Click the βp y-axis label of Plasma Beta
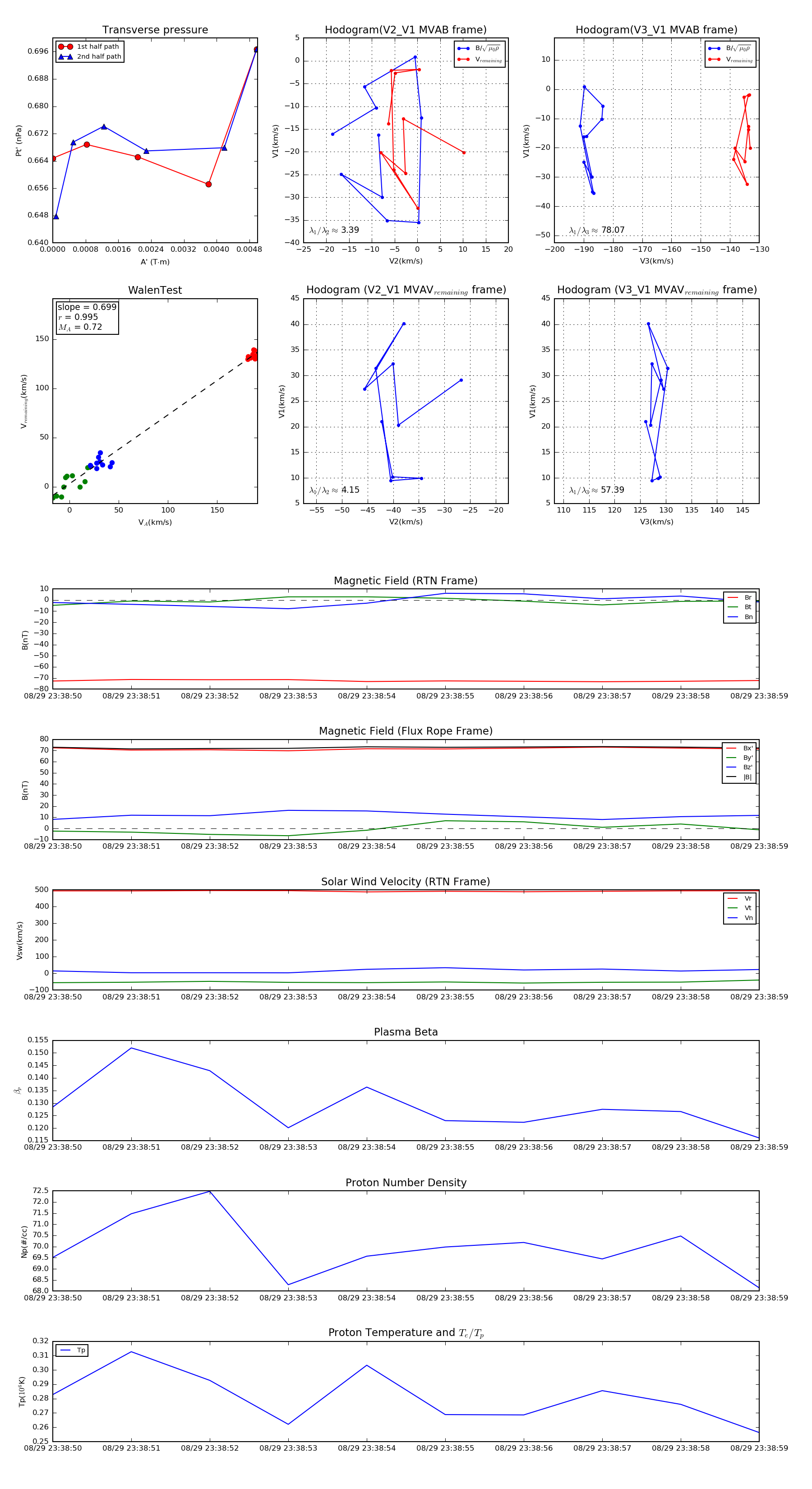The height and width of the screenshot is (1489, 812). point(17,1091)
